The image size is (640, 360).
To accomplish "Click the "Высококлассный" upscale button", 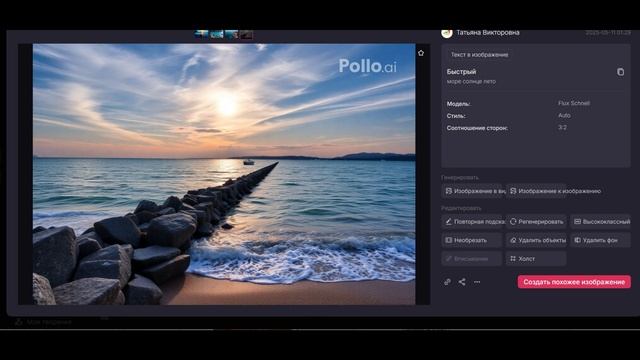I will [x=601, y=222].
